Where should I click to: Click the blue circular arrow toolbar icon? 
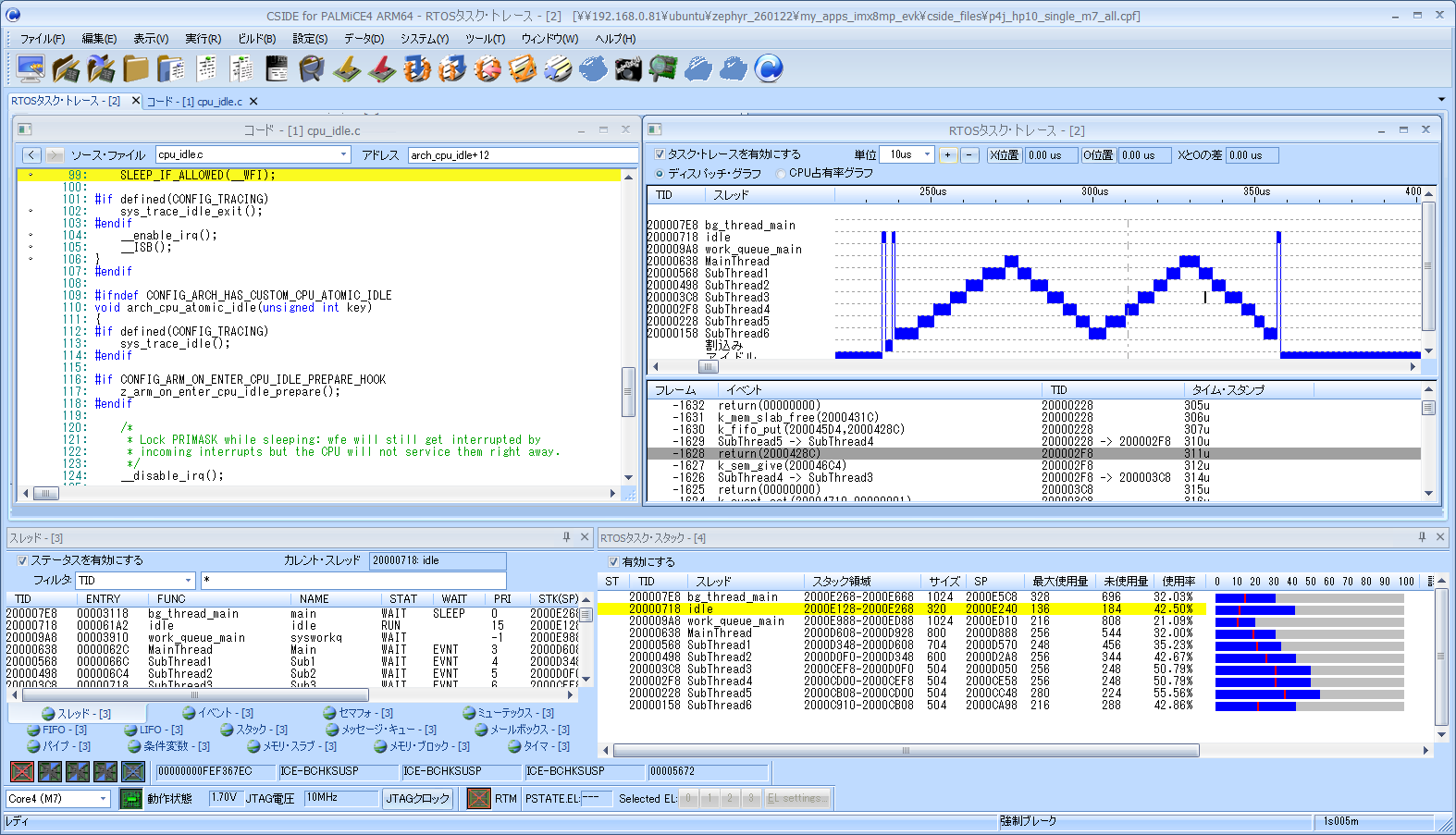click(769, 68)
